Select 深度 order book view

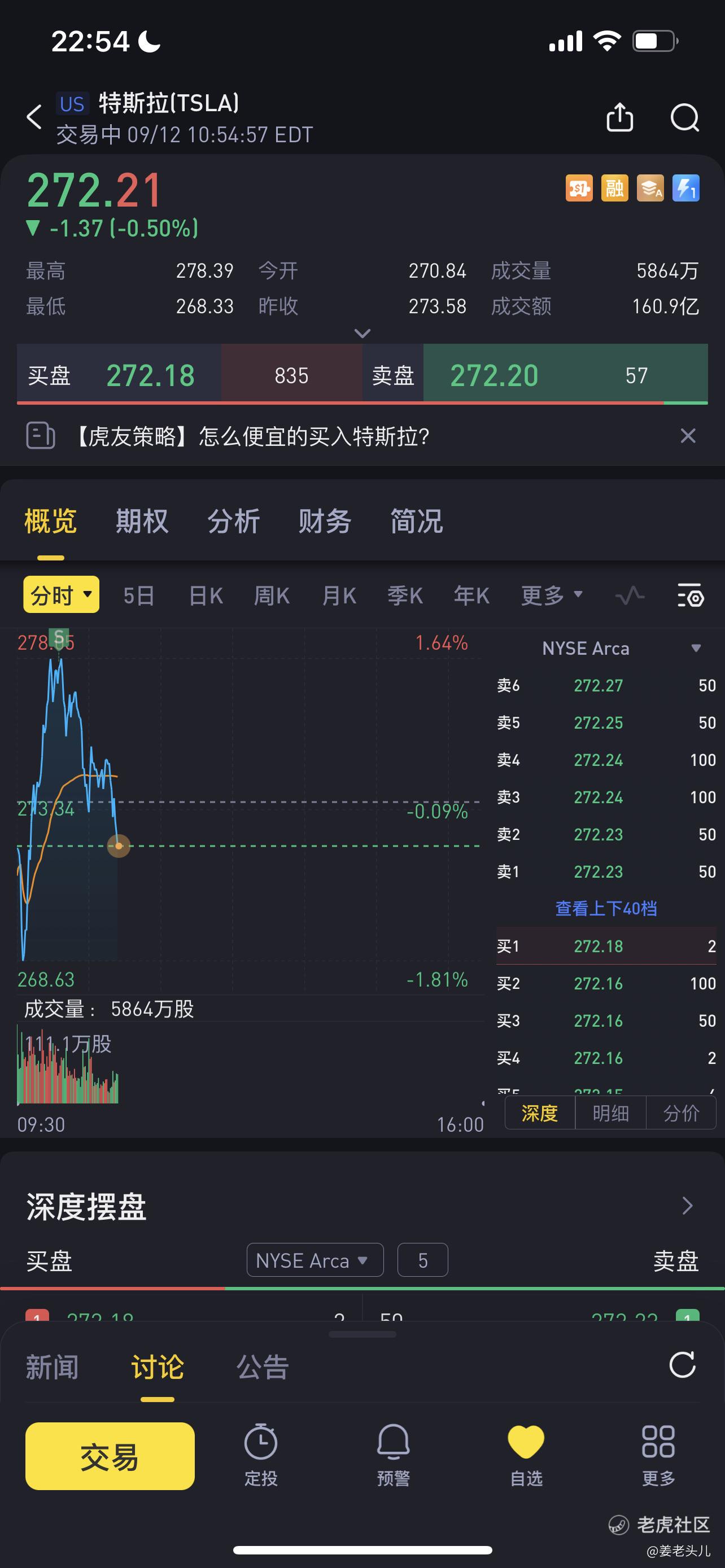(540, 1113)
